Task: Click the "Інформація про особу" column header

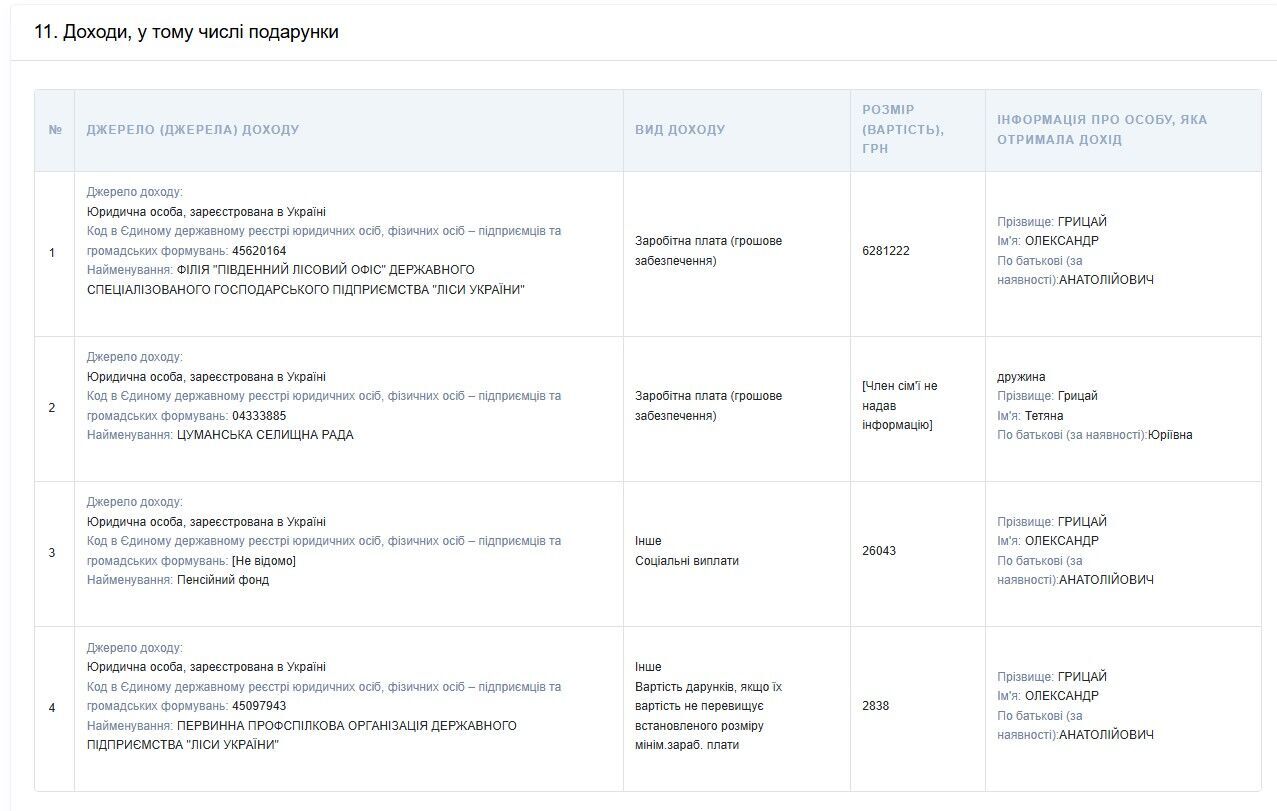Action: click(1102, 130)
